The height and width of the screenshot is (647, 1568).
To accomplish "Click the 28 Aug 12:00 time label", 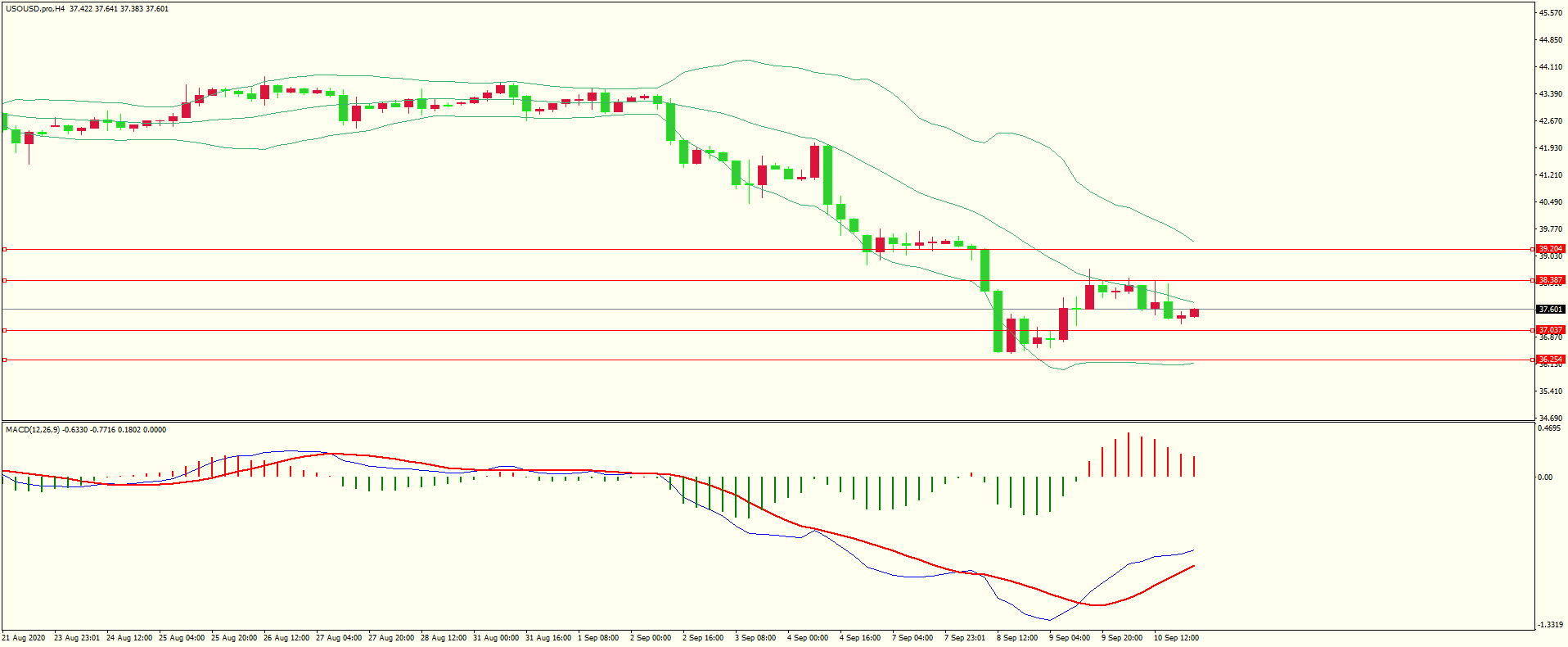I will click(x=444, y=638).
